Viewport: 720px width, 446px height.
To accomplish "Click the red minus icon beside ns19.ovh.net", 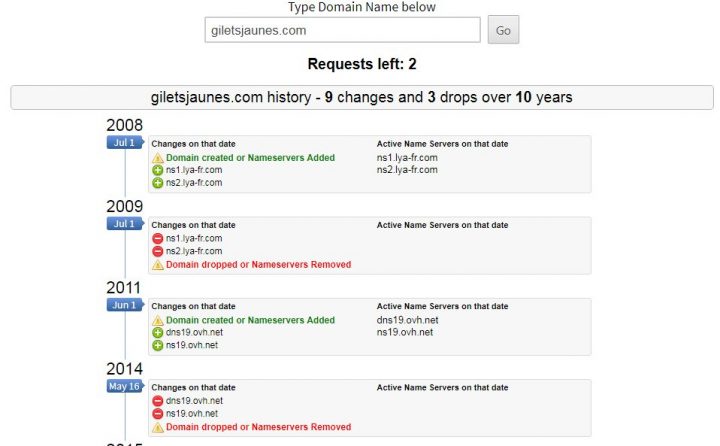I will [x=158, y=414].
